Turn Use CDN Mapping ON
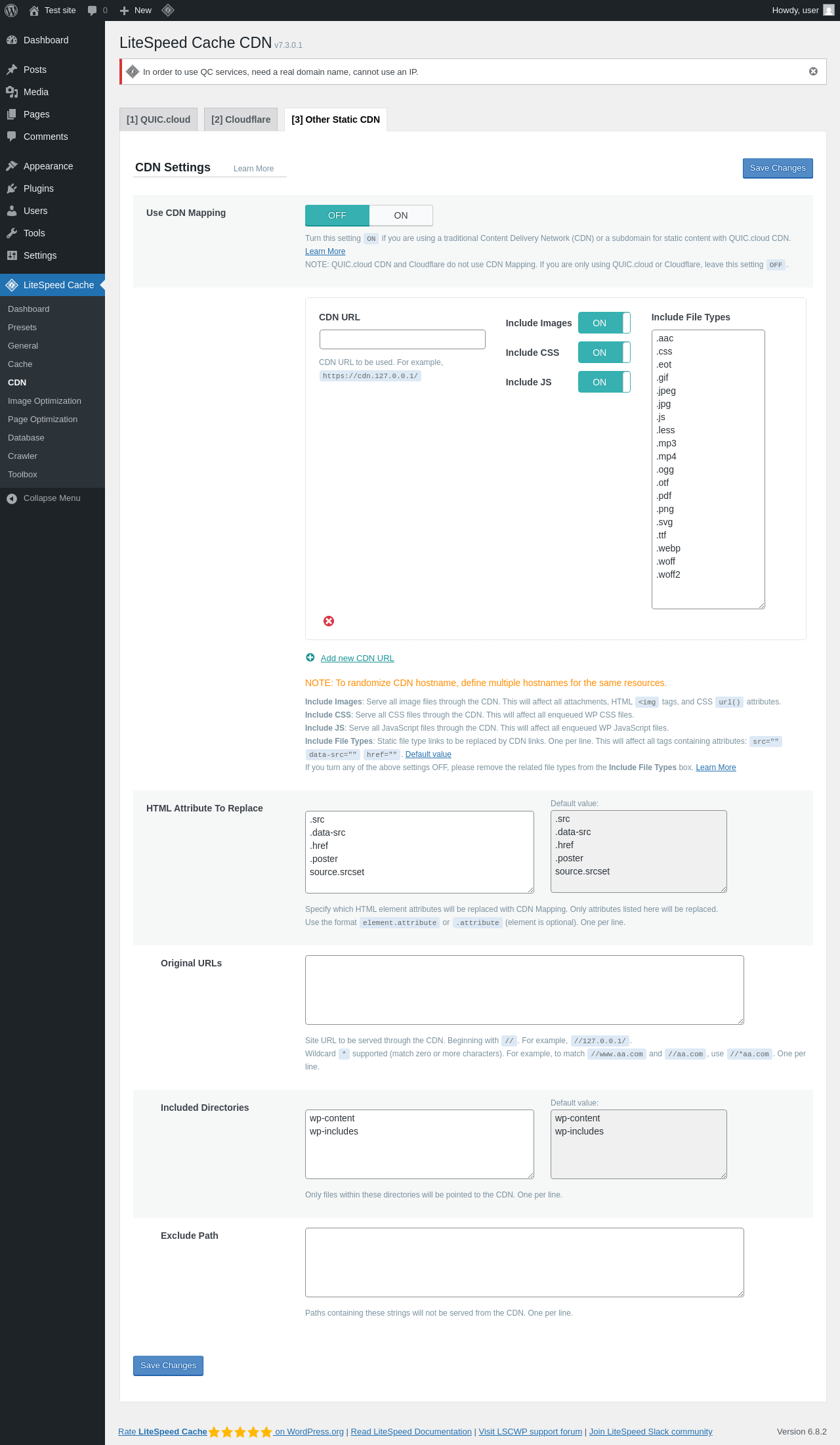Viewport: 840px width, 1445px height. [x=401, y=215]
